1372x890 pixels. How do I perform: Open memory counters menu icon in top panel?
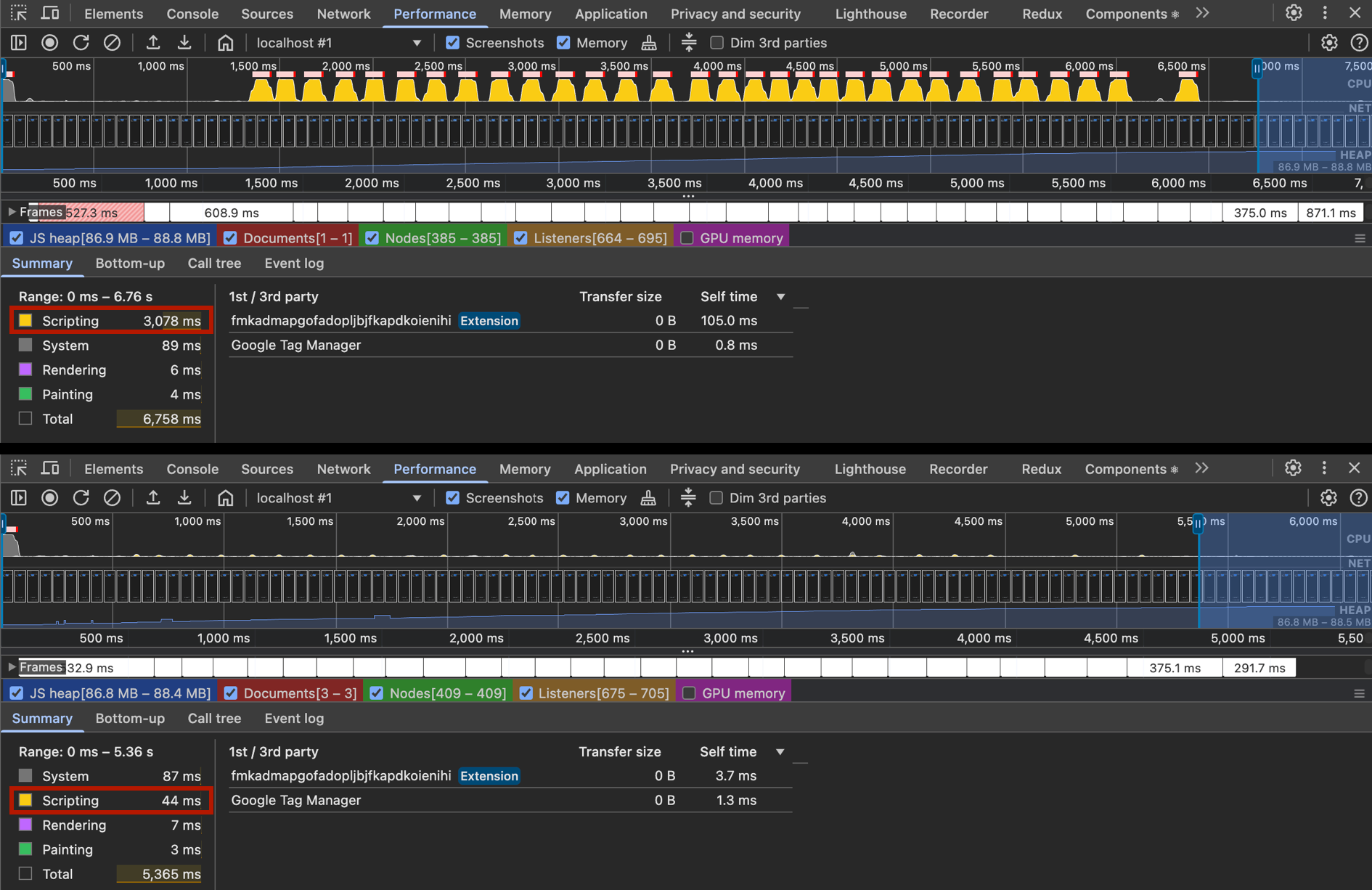[x=1360, y=238]
